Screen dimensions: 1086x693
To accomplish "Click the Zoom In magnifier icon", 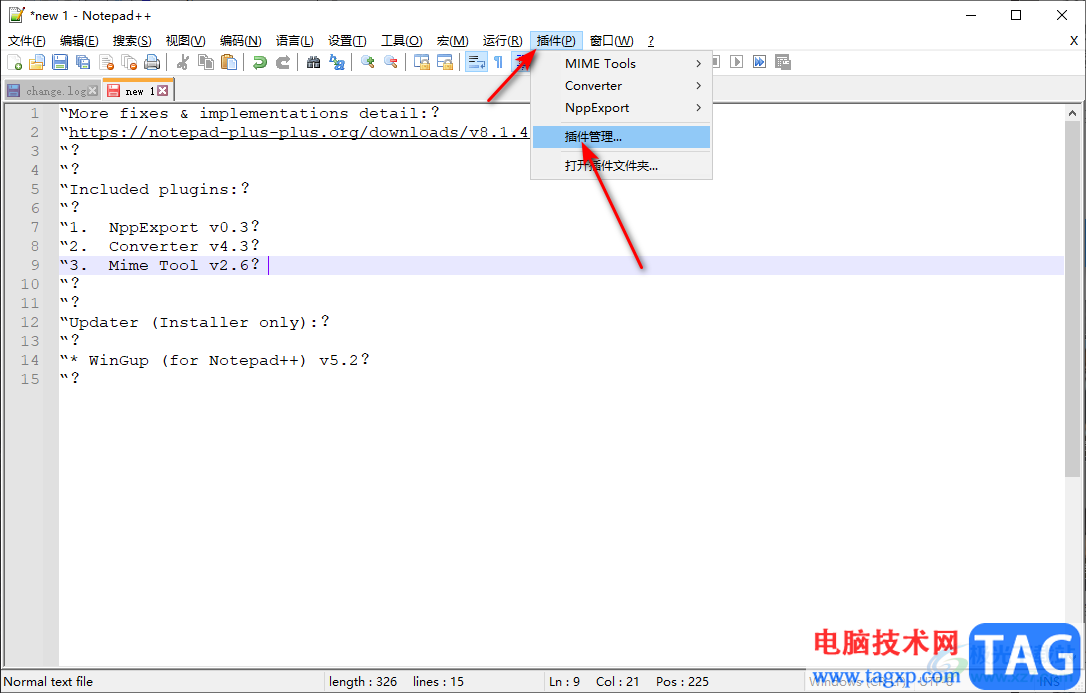I will click(x=368, y=62).
